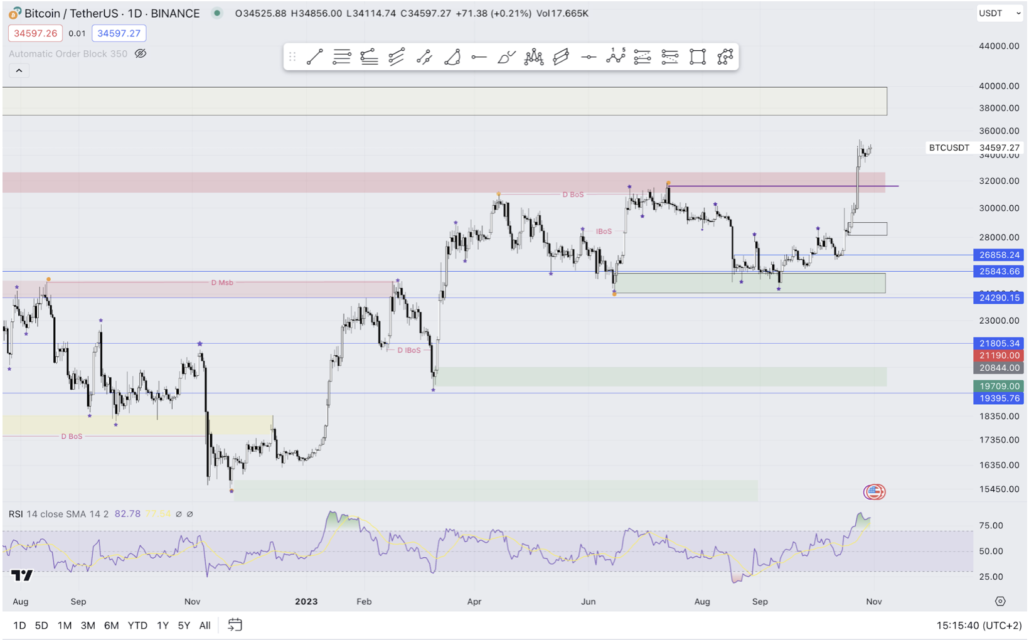Choose the rectangle drawing tool
The height and width of the screenshot is (640, 1029).
pos(698,57)
